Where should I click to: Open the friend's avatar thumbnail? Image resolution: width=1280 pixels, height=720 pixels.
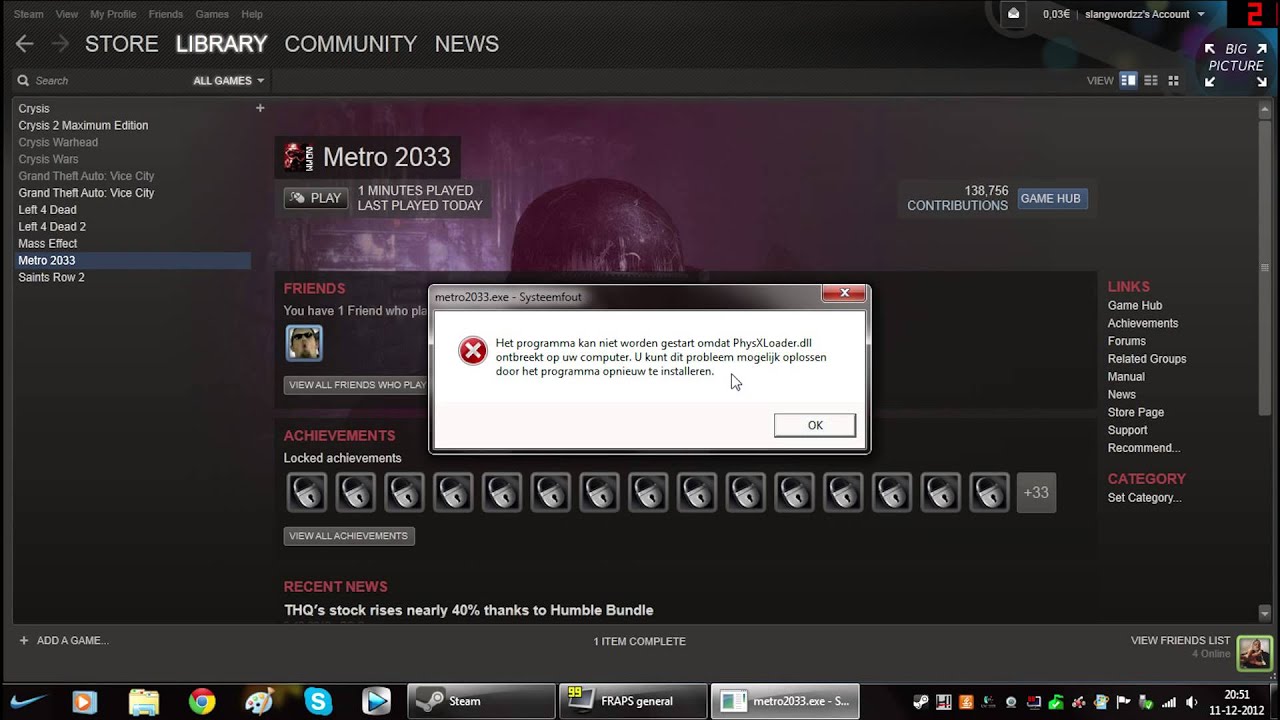(x=304, y=343)
